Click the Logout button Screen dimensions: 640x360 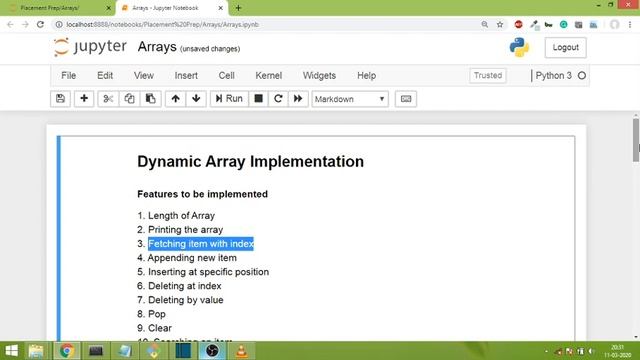(x=565, y=47)
